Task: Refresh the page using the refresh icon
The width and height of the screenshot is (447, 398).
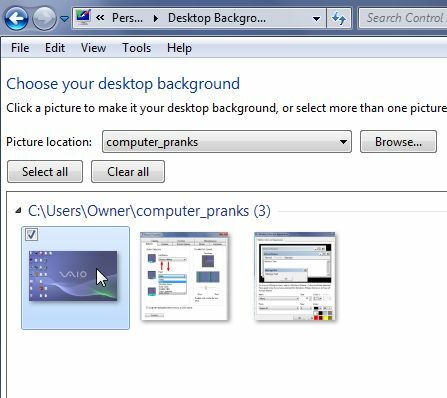Action: (x=339, y=18)
